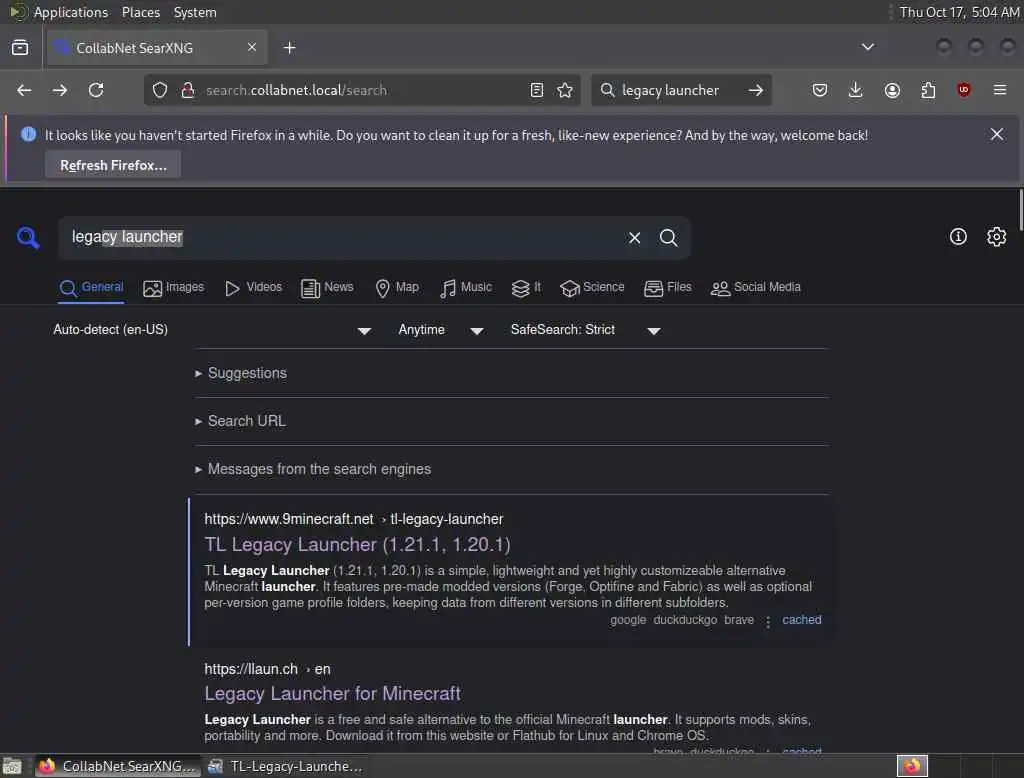Open the Anytime time range dropdown
The width and height of the screenshot is (1024, 778).
pyautogui.click(x=441, y=330)
